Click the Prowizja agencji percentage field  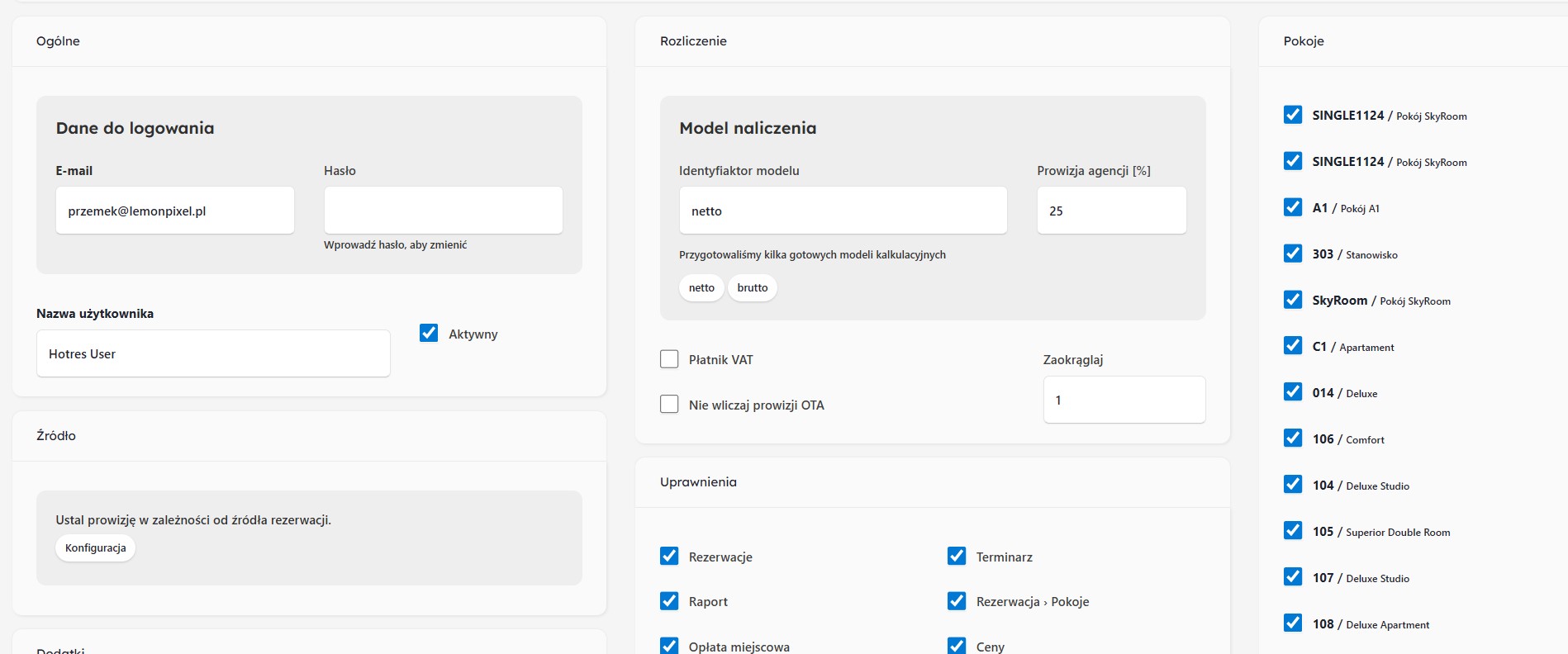pos(1111,211)
